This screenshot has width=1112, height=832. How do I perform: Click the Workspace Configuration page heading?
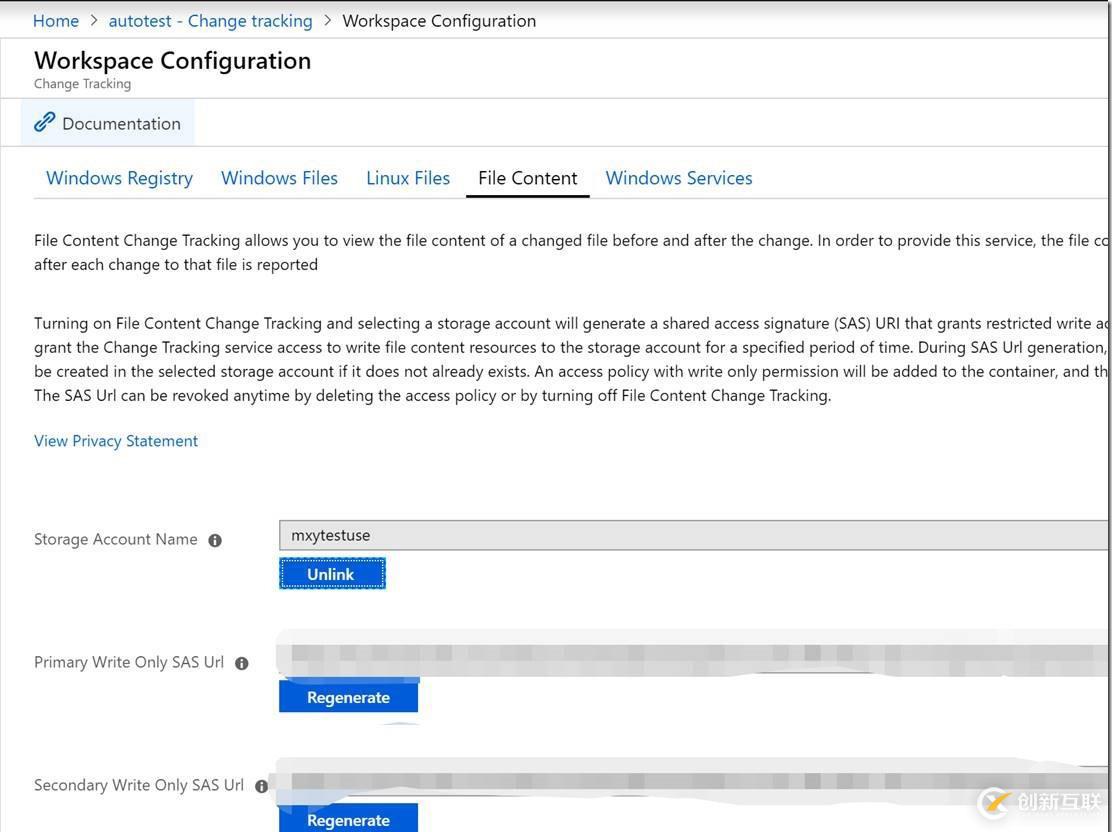point(172,61)
